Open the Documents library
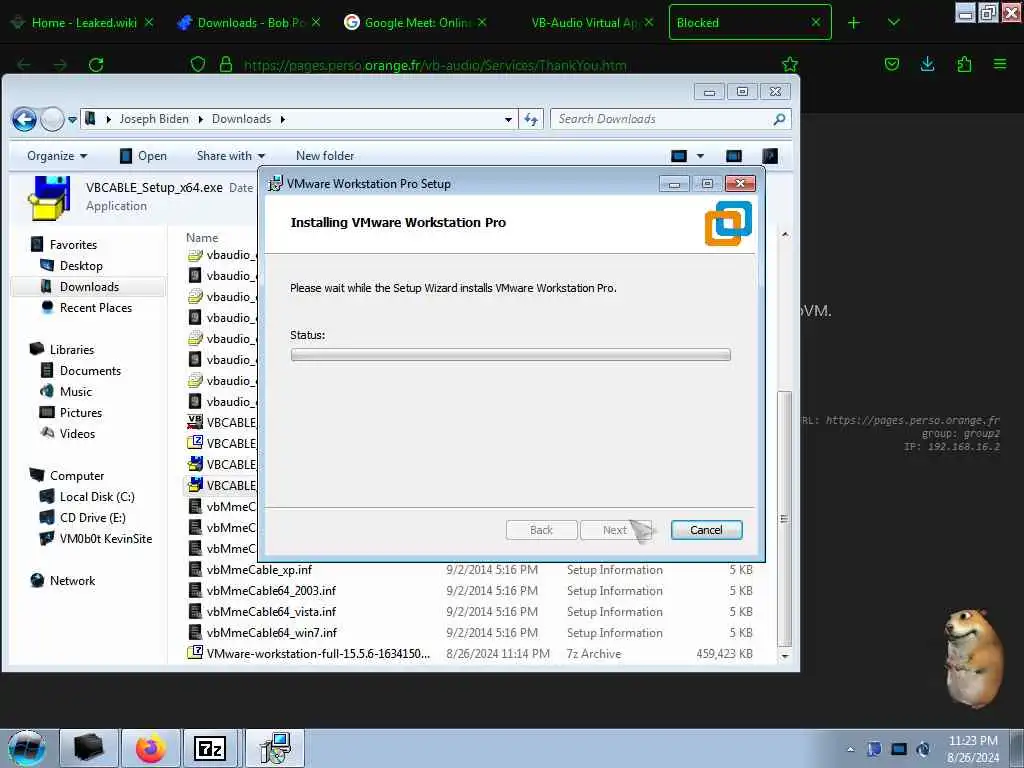This screenshot has height=768, width=1024. 90,370
